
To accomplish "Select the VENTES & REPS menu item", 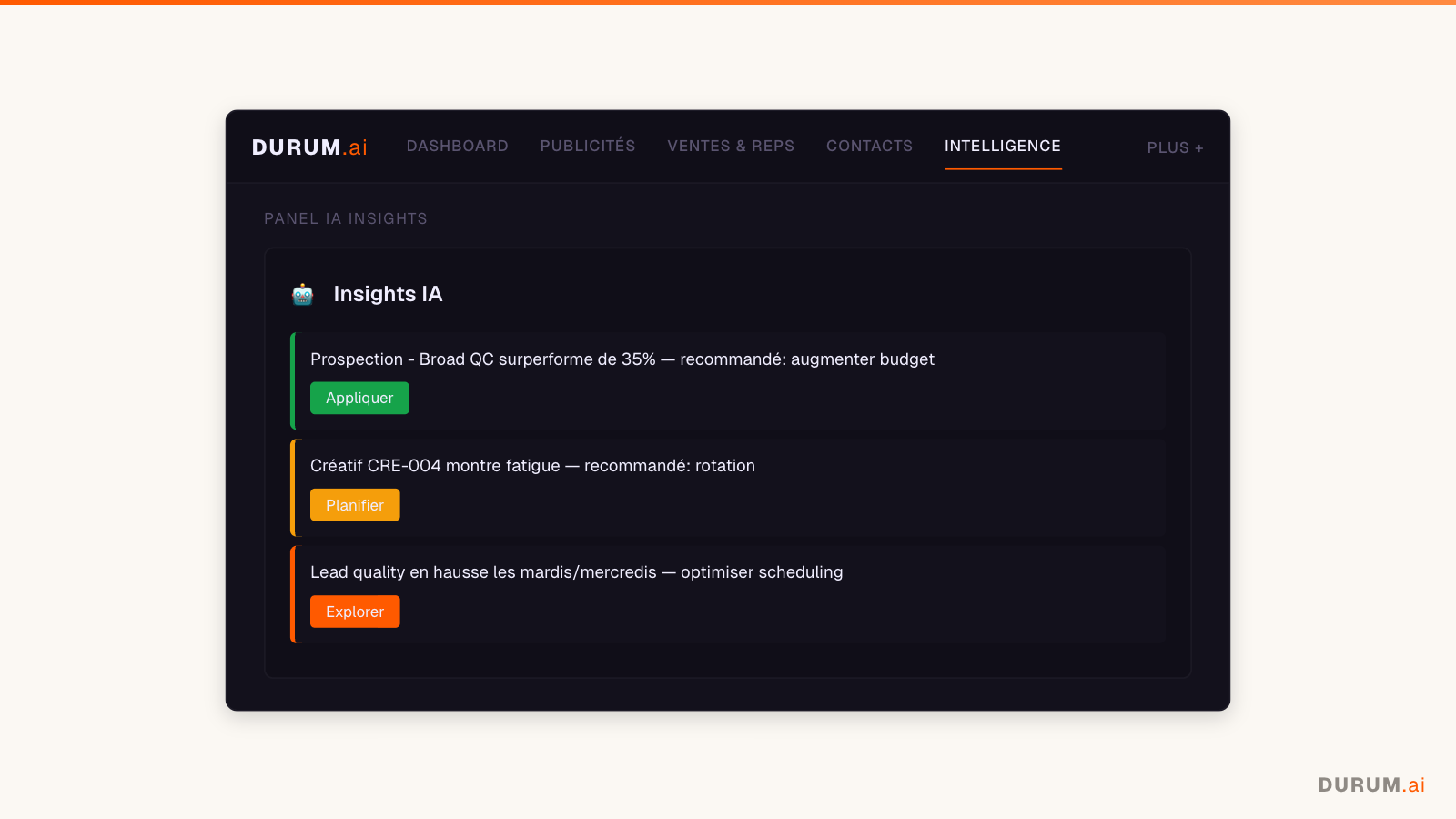I will point(731,146).
